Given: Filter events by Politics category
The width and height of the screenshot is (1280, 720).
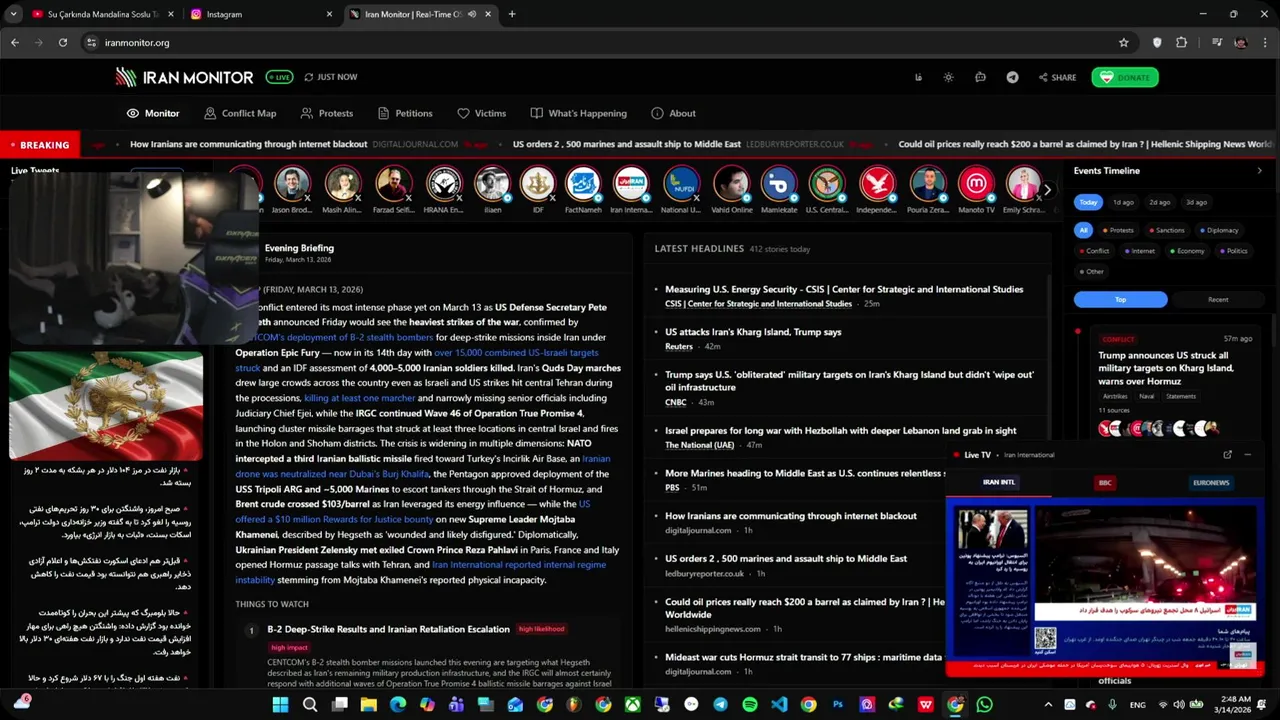Looking at the screenshot, I should click(x=1233, y=251).
